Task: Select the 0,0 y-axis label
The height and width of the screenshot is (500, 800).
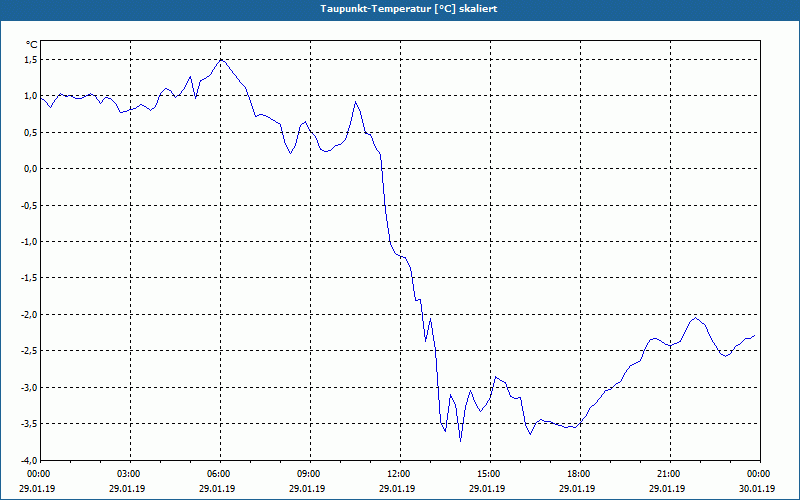Action: (31, 169)
